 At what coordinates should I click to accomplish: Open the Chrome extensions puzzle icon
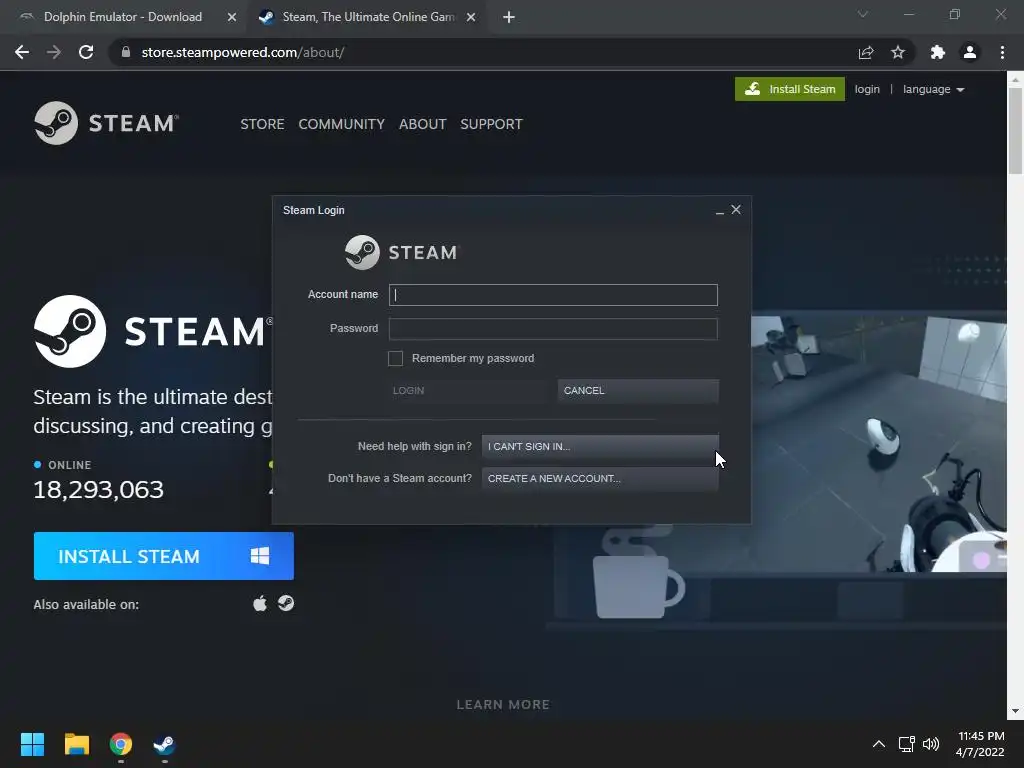[938, 52]
